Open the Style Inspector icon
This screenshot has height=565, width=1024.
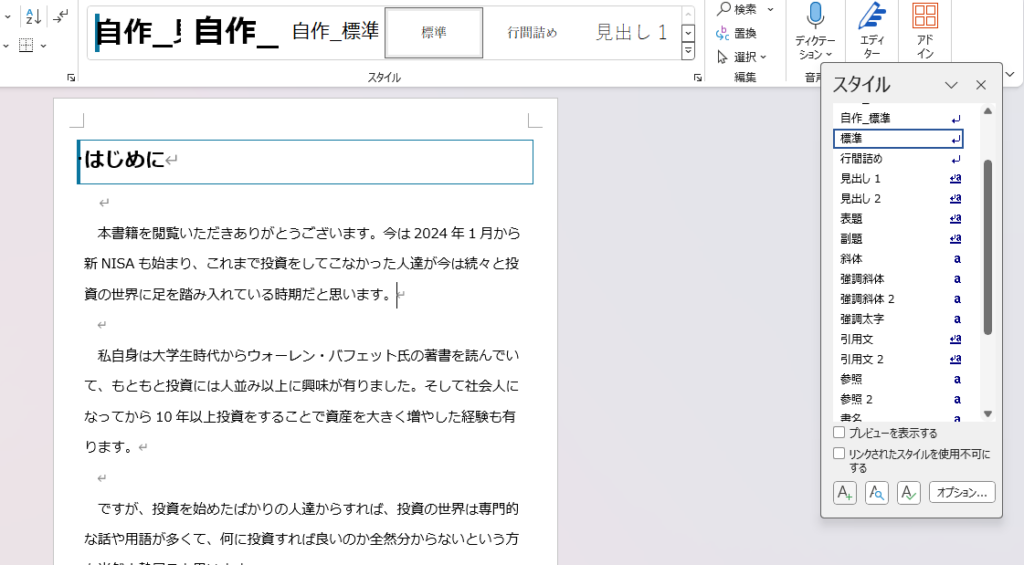point(877,492)
